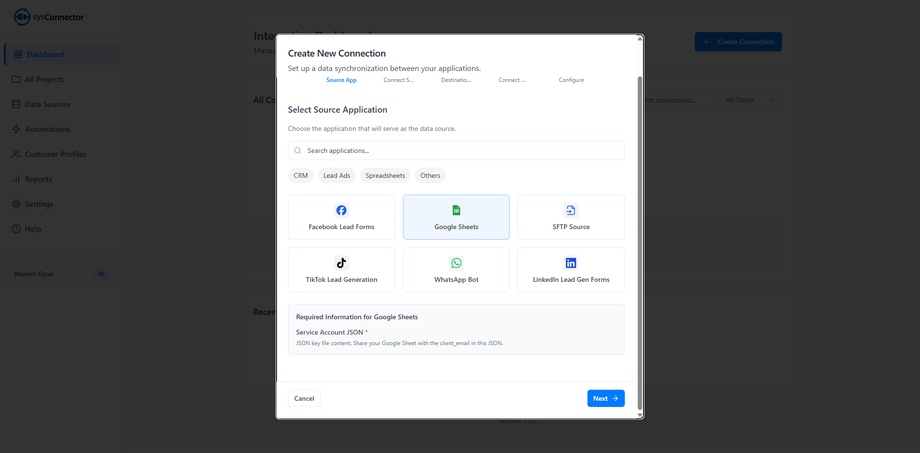
Task: Filter applications by CRM chip
Action: pyautogui.click(x=301, y=175)
